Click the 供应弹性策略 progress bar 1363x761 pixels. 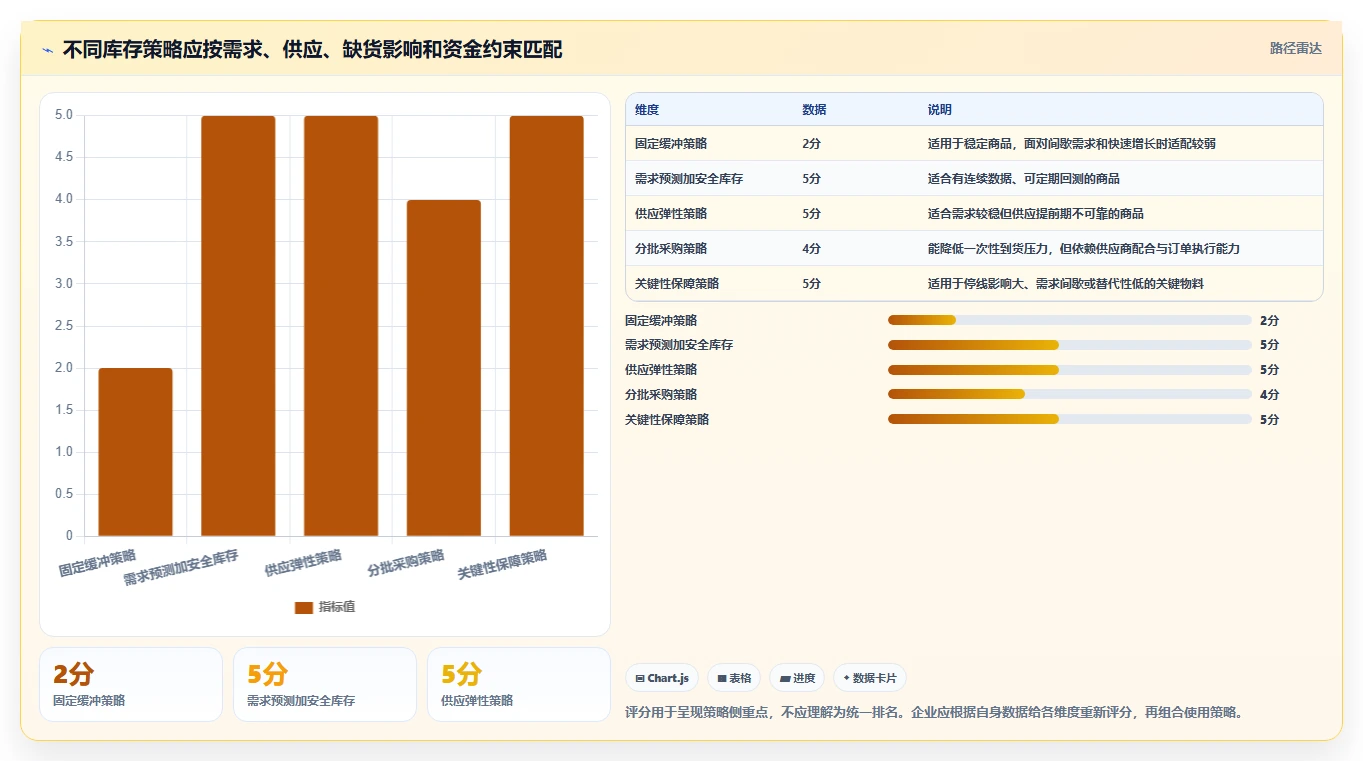click(x=1070, y=370)
